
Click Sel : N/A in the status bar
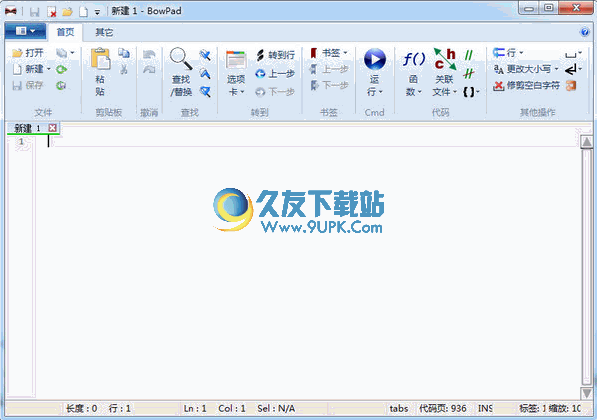pyautogui.click(x=276, y=409)
